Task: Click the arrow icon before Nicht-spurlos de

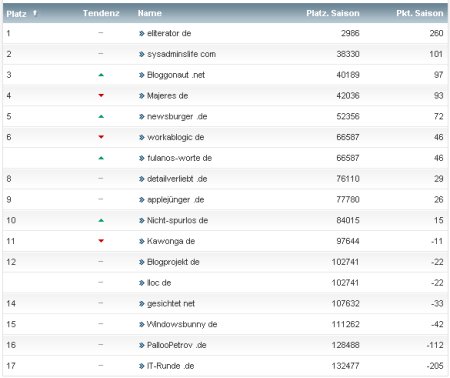Action: pyautogui.click(x=142, y=221)
